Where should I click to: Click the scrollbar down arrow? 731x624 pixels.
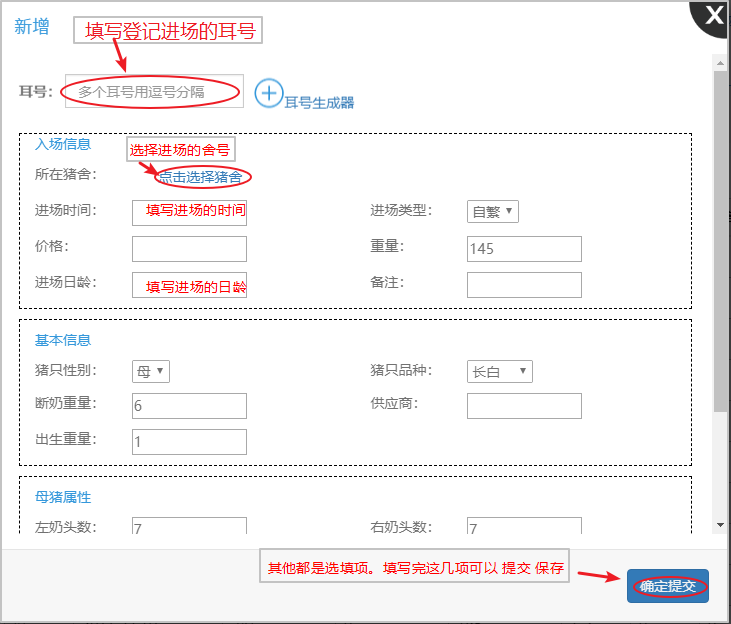[720, 524]
